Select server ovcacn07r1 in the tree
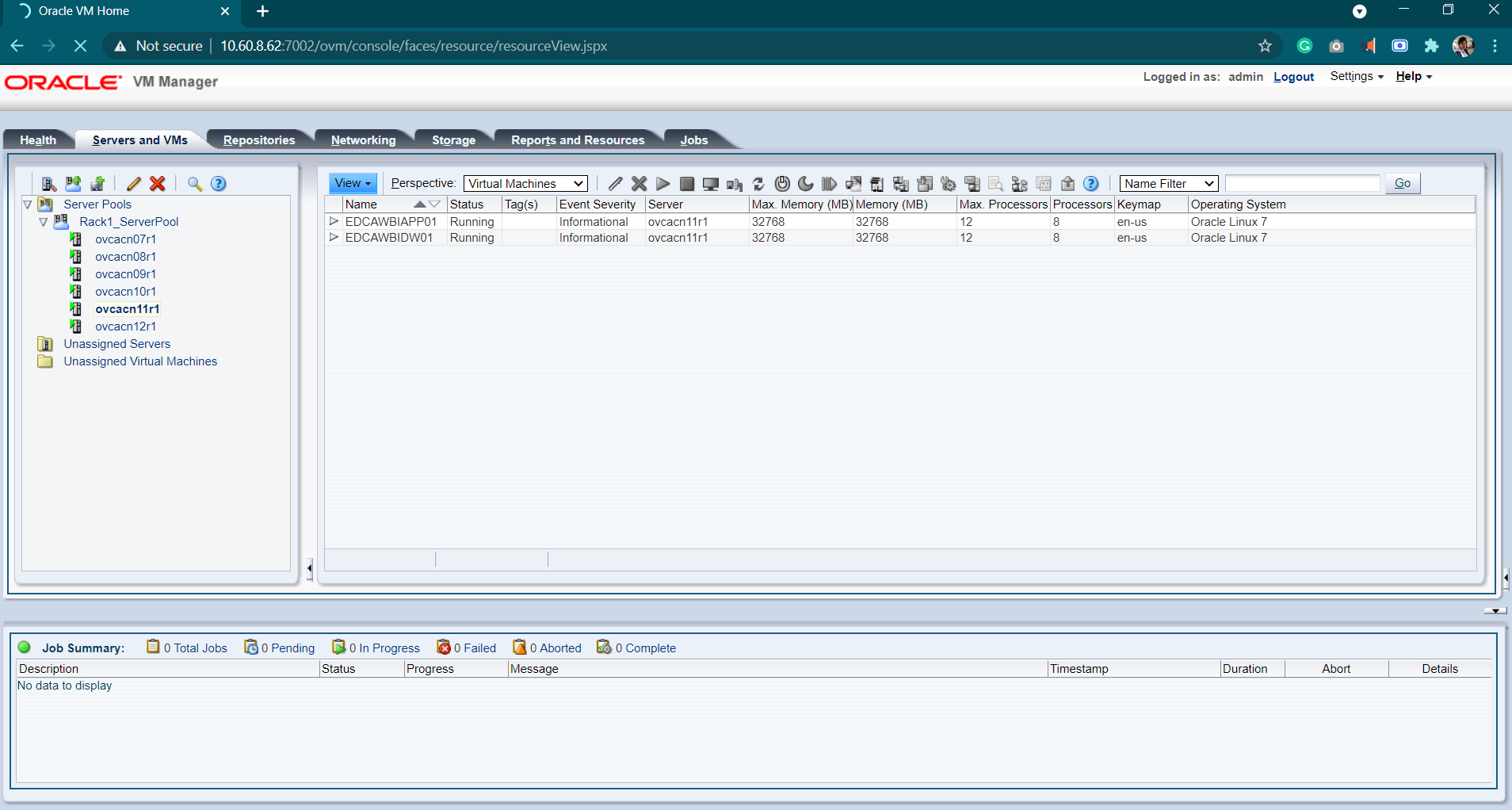The width and height of the screenshot is (1512, 810). point(125,239)
